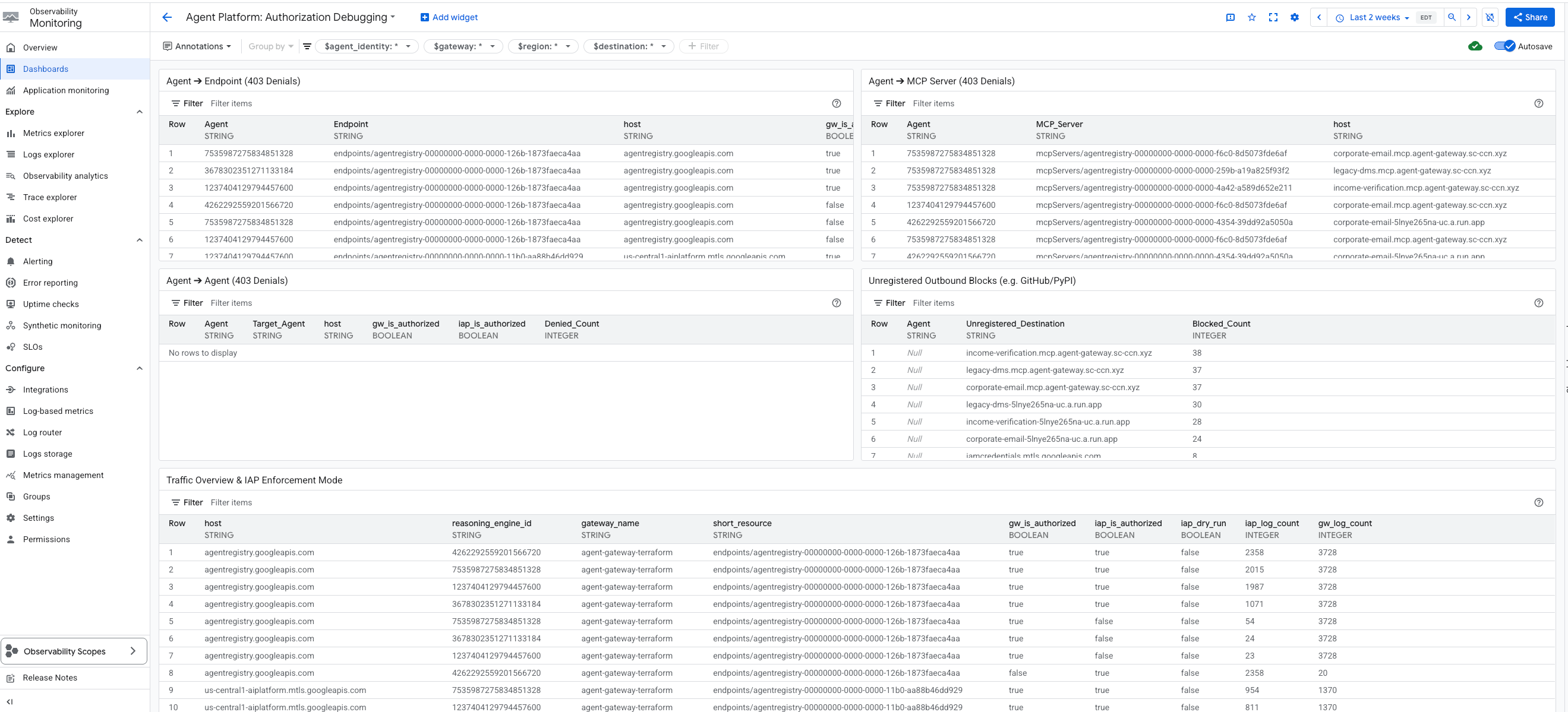
Task: Open Observability analytics
Action: pos(74,176)
